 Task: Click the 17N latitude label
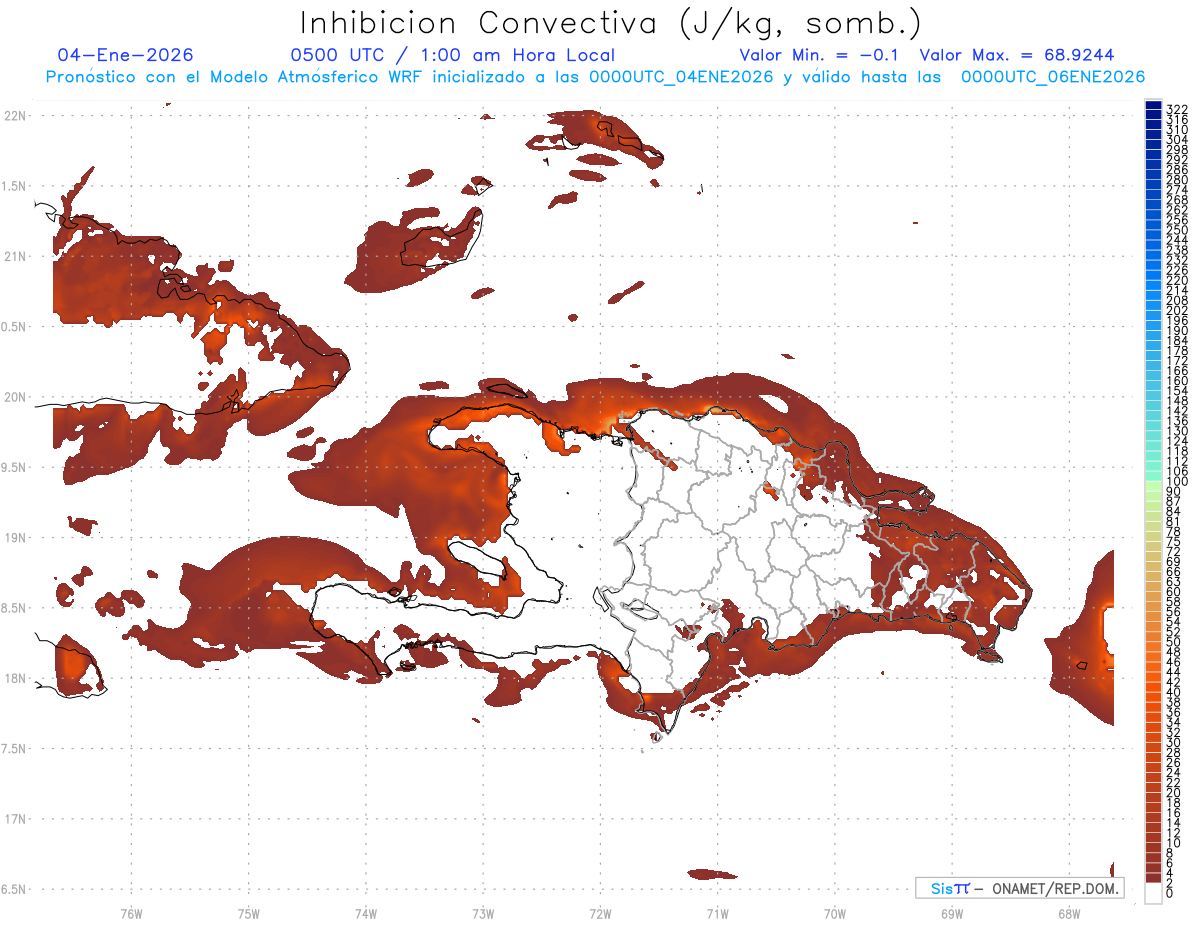[x=15, y=819]
